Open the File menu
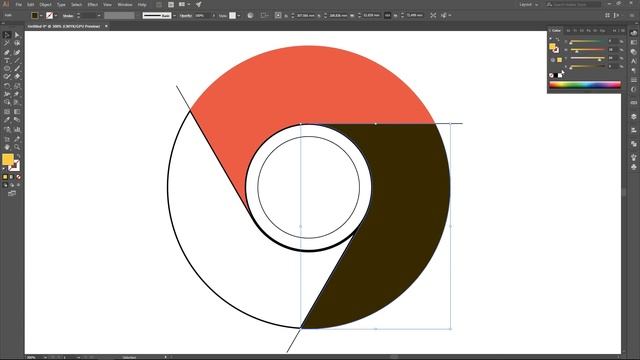 [x=19, y=4]
